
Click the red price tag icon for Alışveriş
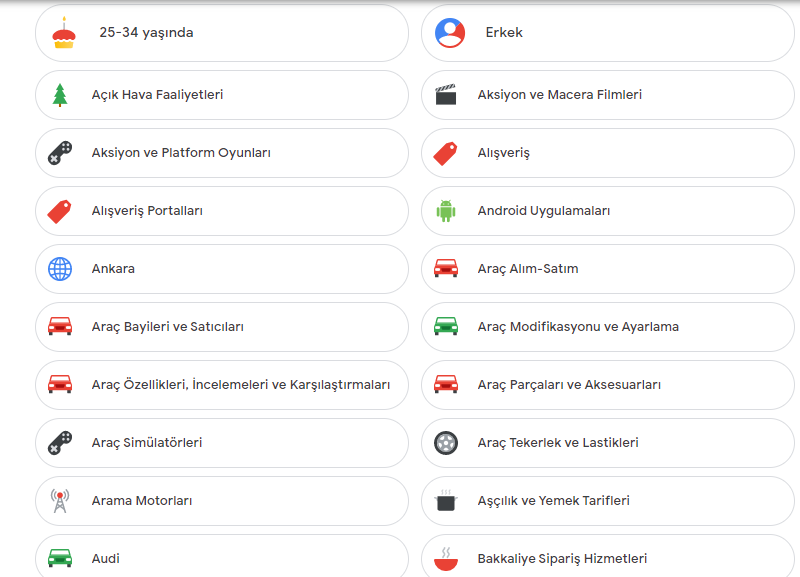(446, 153)
